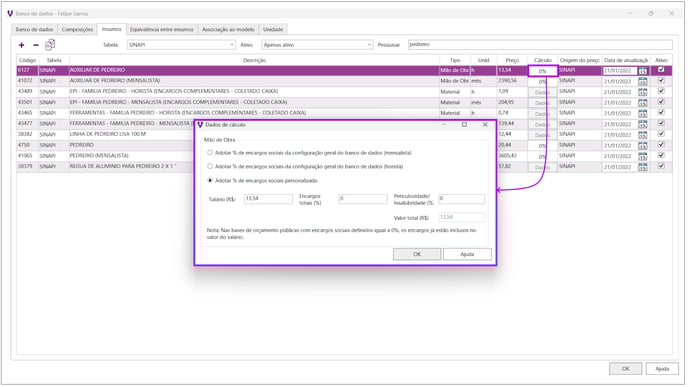The height and width of the screenshot is (387, 688).
Task: Open the calendar icon in row 43501
Action: pyautogui.click(x=642, y=102)
